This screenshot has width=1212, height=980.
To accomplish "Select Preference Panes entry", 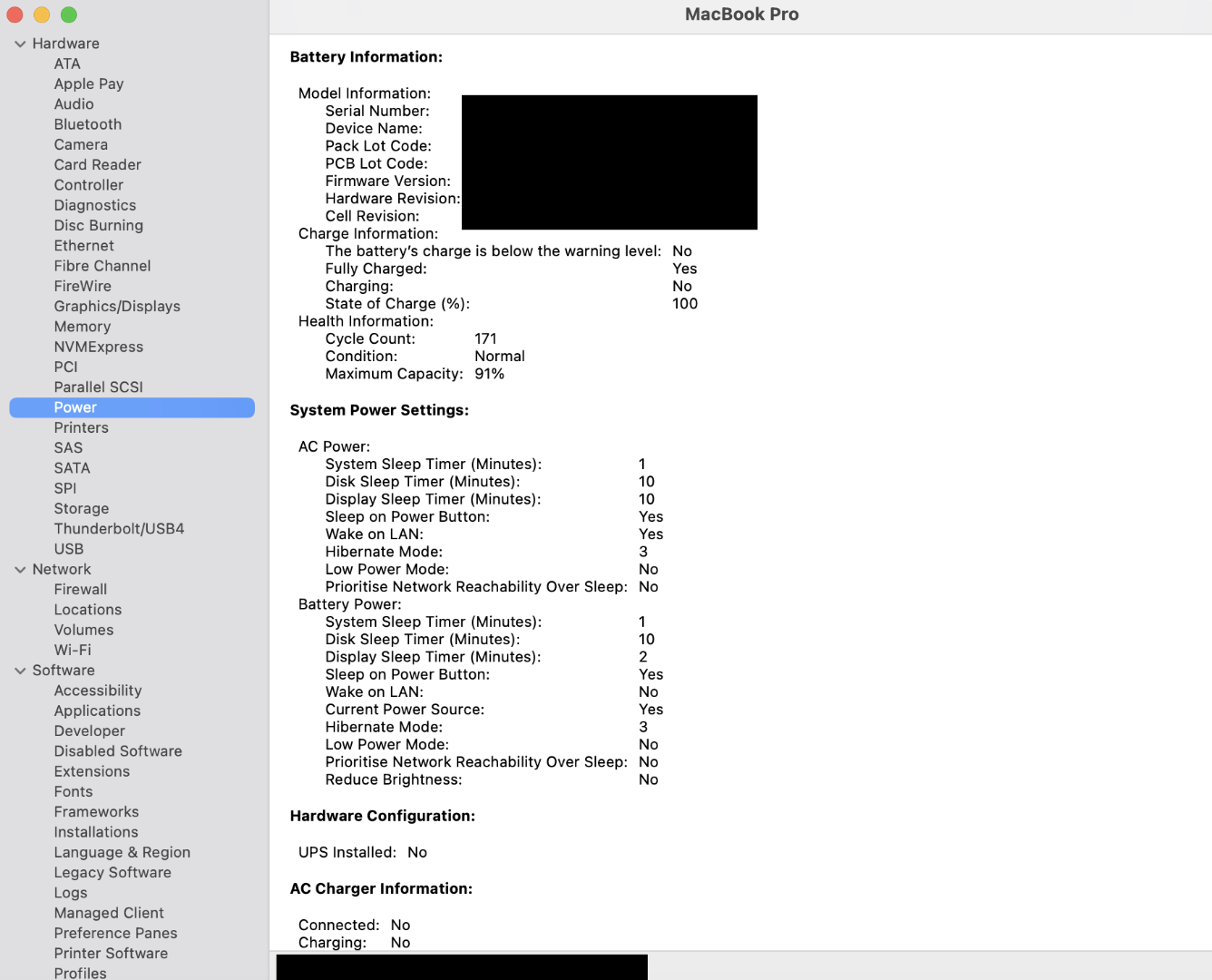I will (115, 934).
